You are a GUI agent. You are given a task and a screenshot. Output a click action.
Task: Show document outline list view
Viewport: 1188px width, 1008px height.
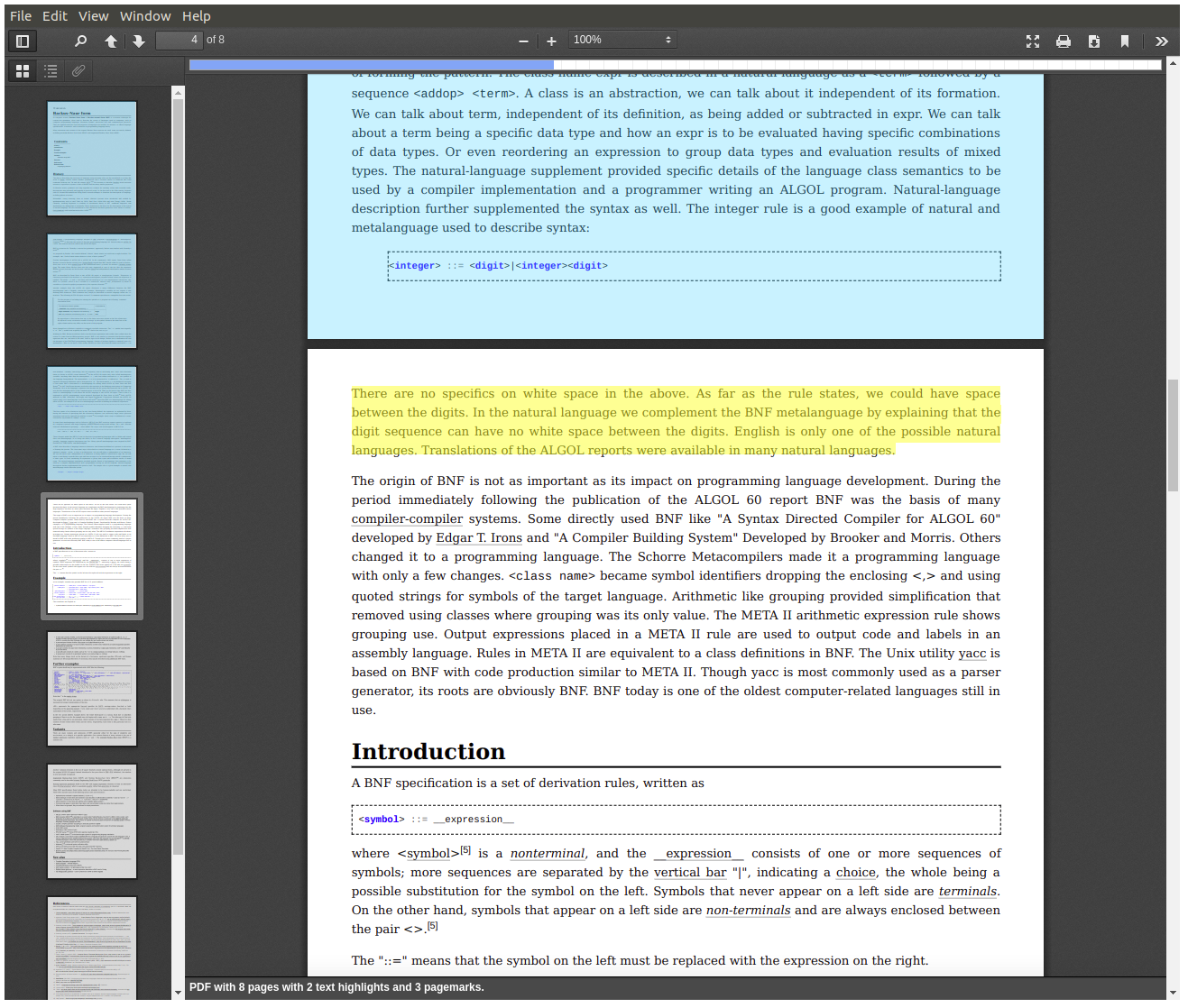(51, 70)
